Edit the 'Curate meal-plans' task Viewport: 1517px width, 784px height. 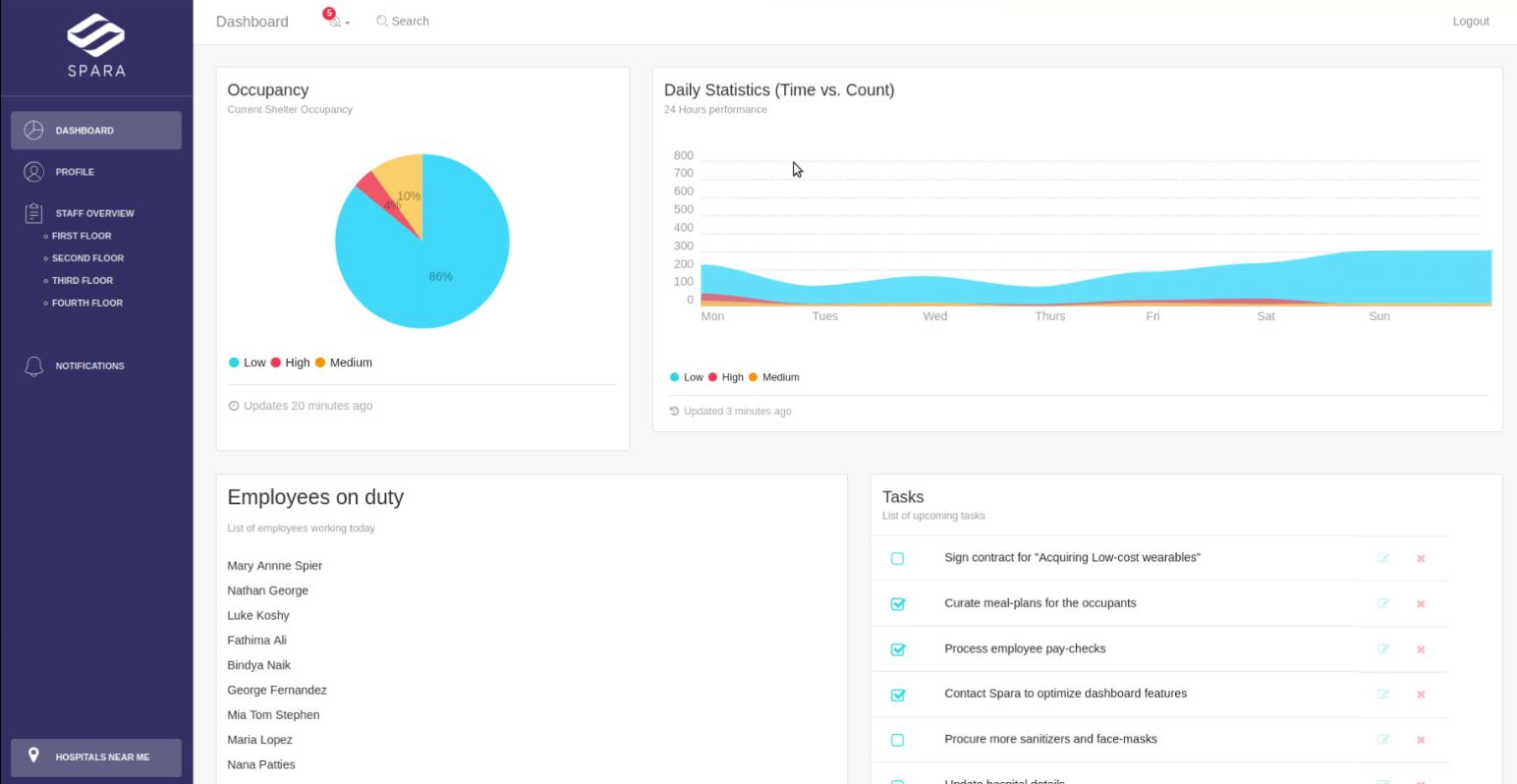1383,603
